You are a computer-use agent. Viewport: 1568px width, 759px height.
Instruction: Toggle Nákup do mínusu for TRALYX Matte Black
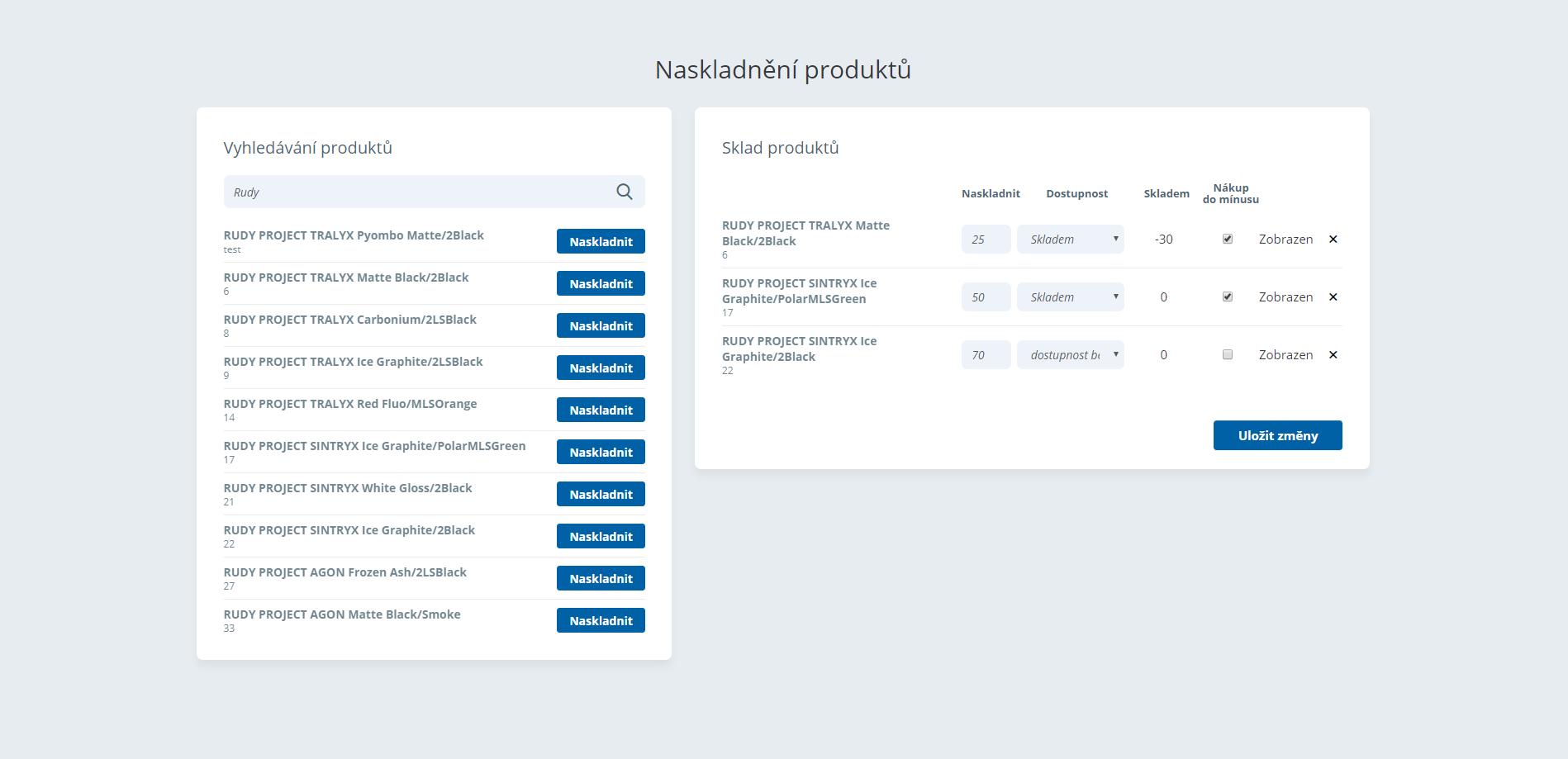pyautogui.click(x=1228, y=239)
